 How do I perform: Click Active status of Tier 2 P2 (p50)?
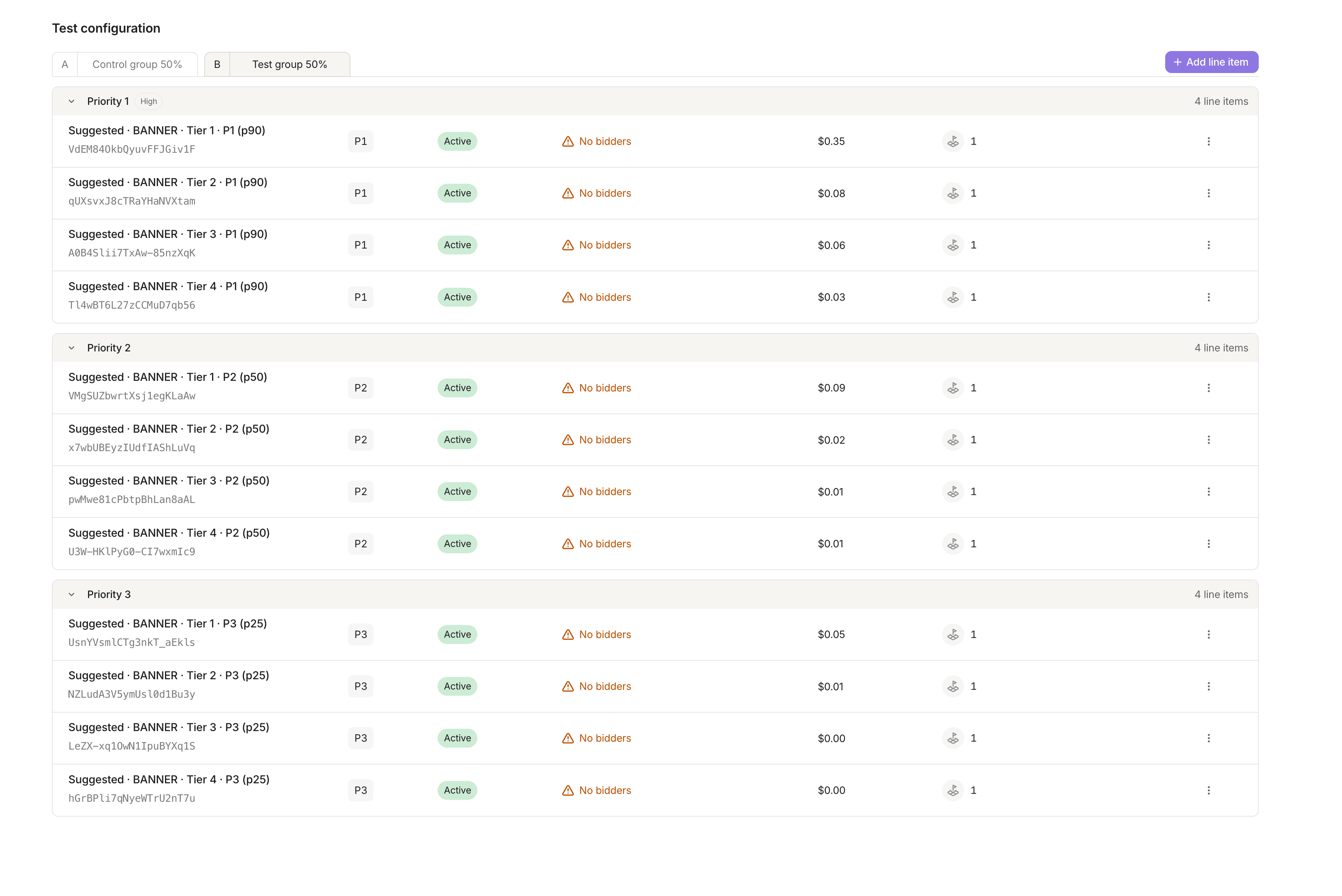pos(457,440)
